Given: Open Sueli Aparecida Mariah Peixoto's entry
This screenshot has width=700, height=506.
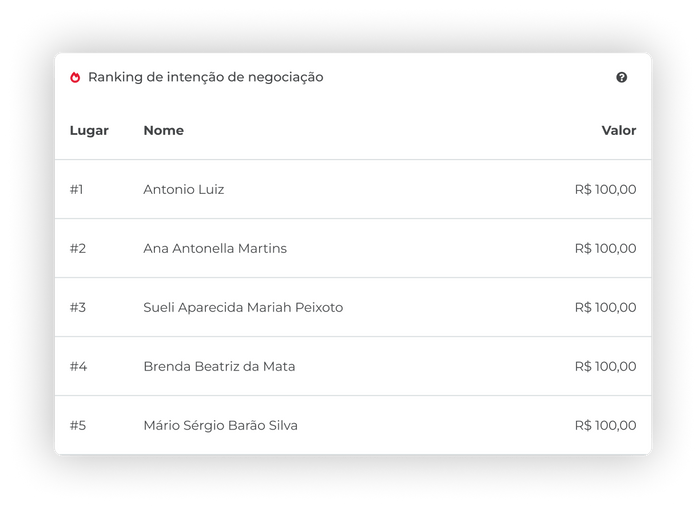Looking at the screenshot, I should (x=243, y=307).
